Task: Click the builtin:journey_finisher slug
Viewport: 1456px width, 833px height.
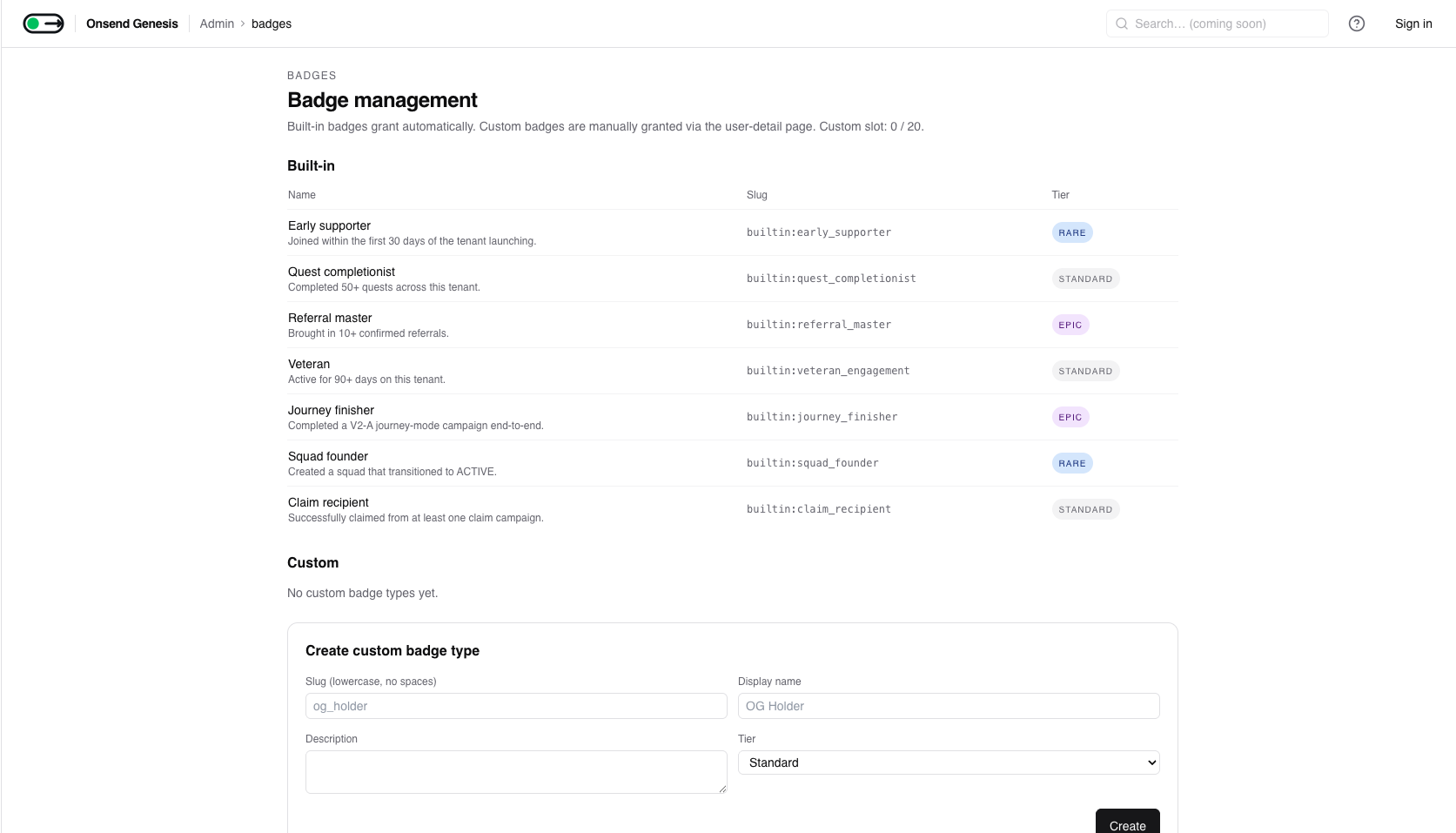Action: (x=822, y=417)
